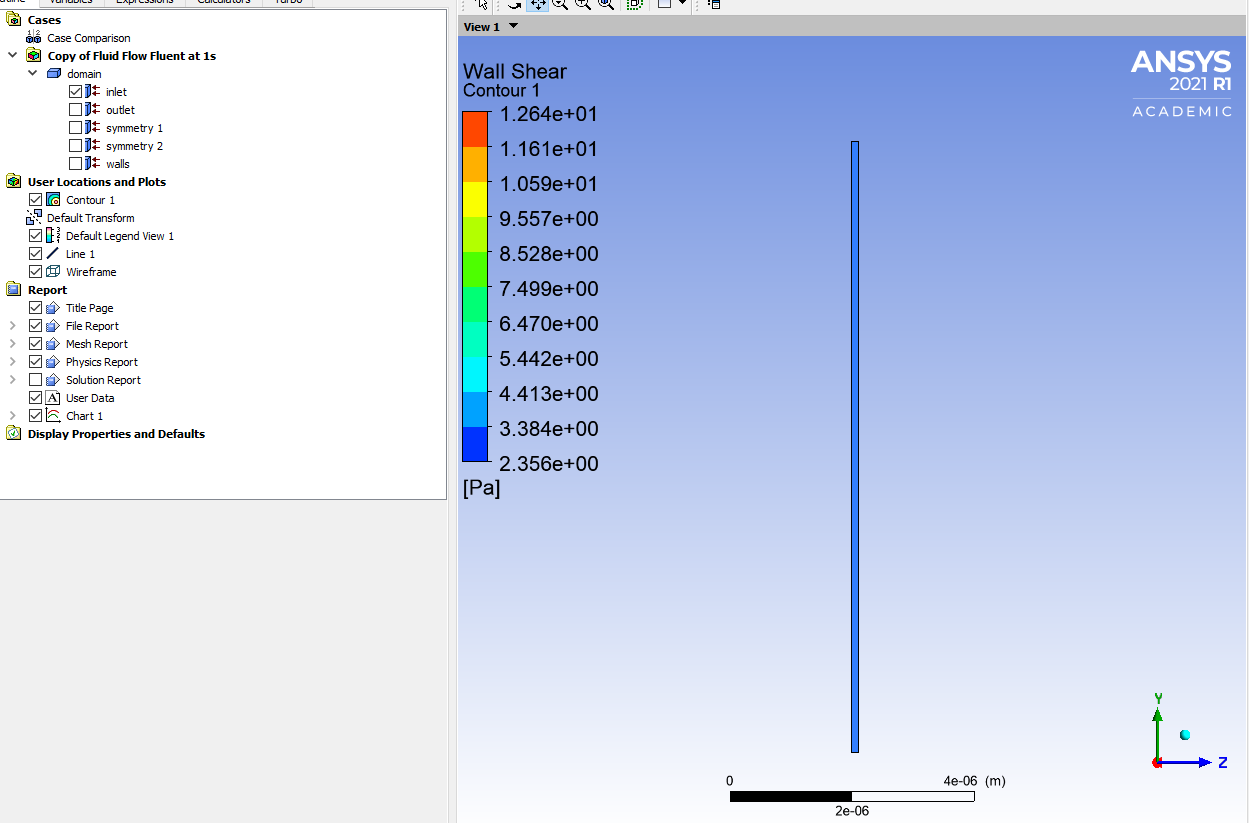Toggle the Wireframe checkbox
This screenshot has height=823, width=1249.
point(36,272)
